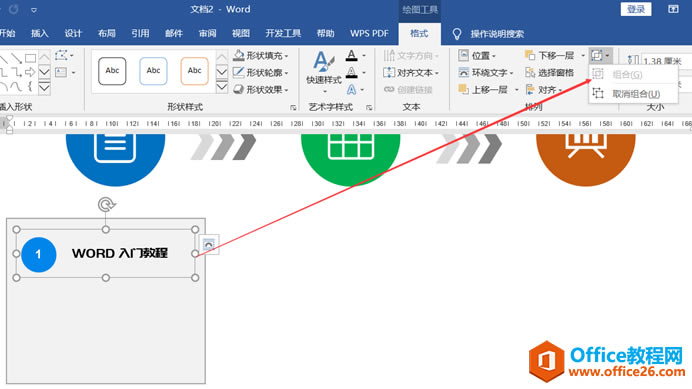
Task: Open the Layout (布局) tab
Action: tap(107, 34)
